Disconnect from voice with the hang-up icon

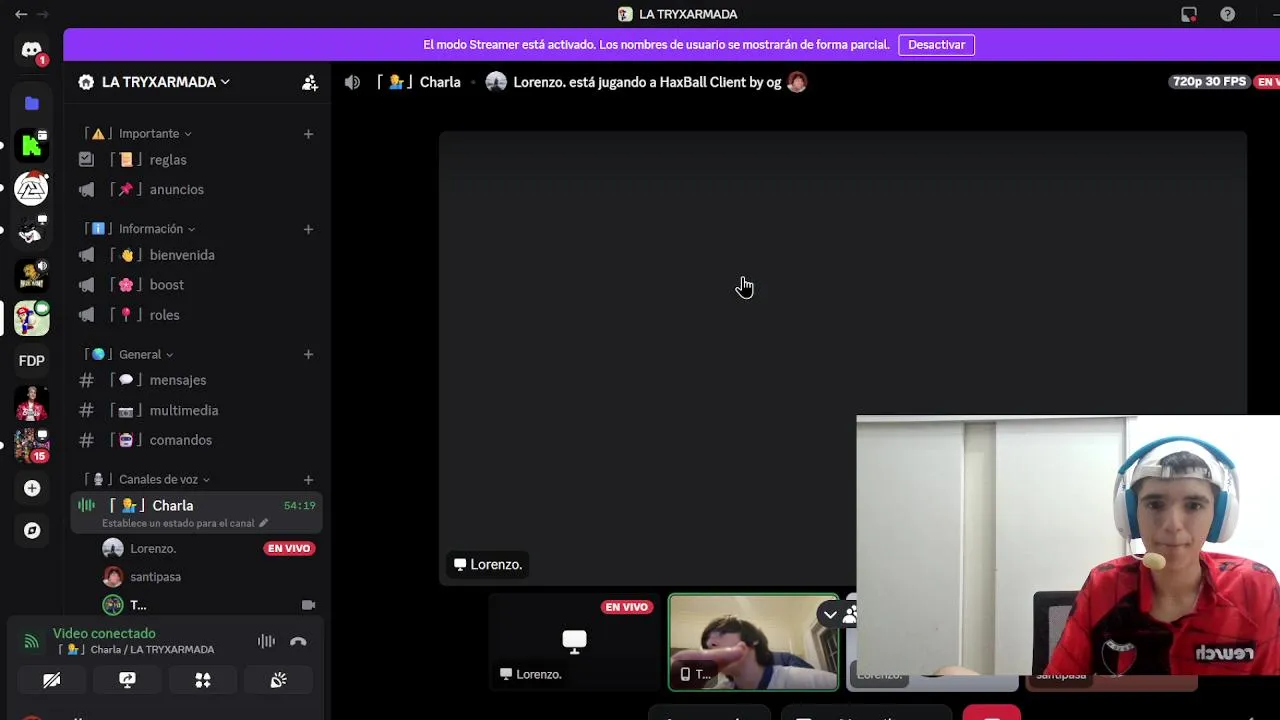(298, 642)
